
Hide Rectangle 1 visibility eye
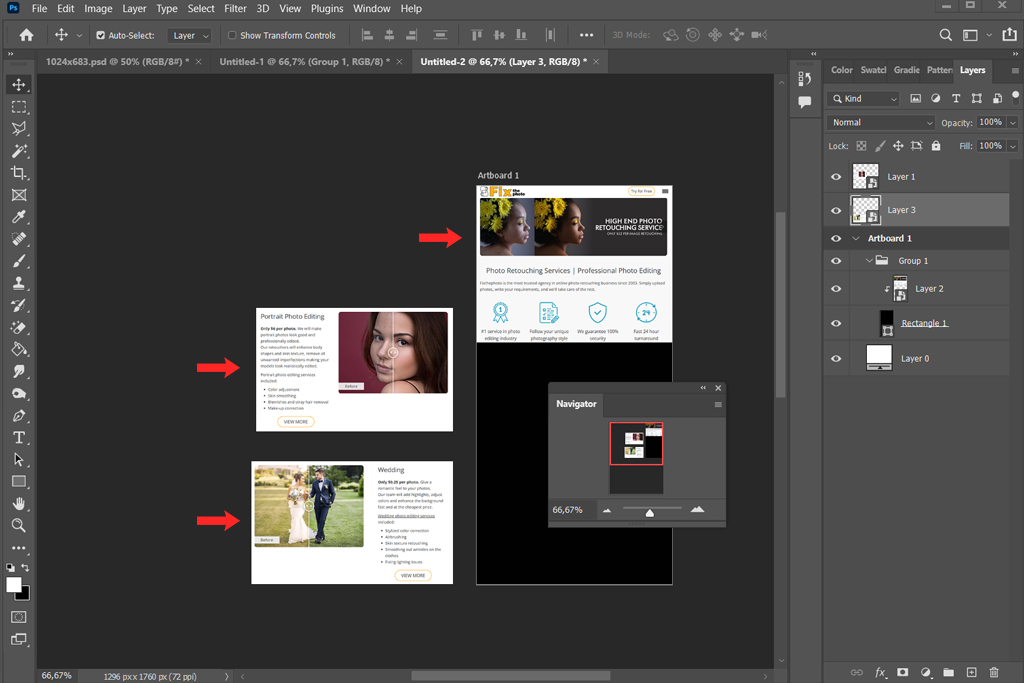tap(836, 323)
